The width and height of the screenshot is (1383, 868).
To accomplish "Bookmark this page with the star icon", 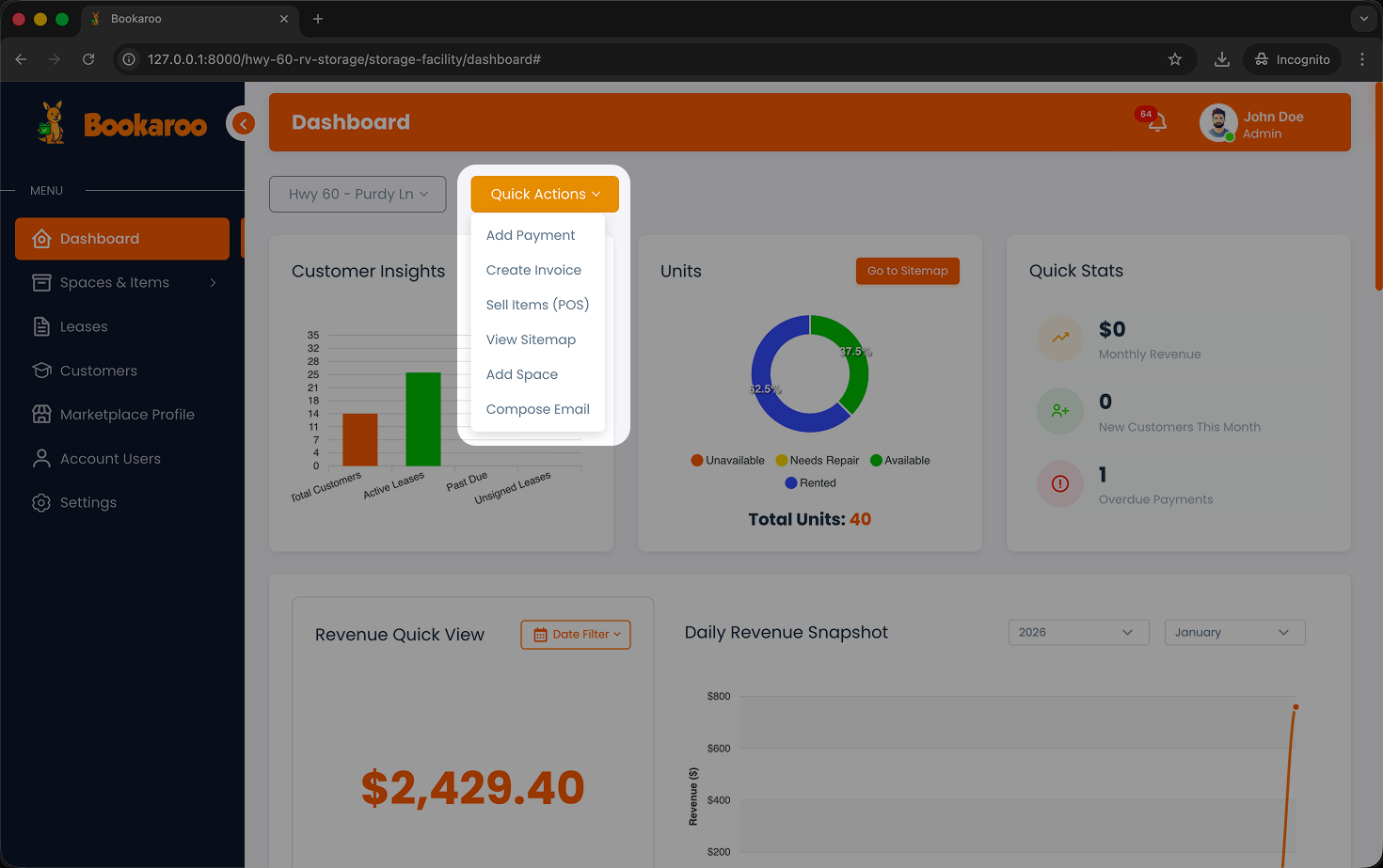I will pyautogui.click(x=1175, y=59).
